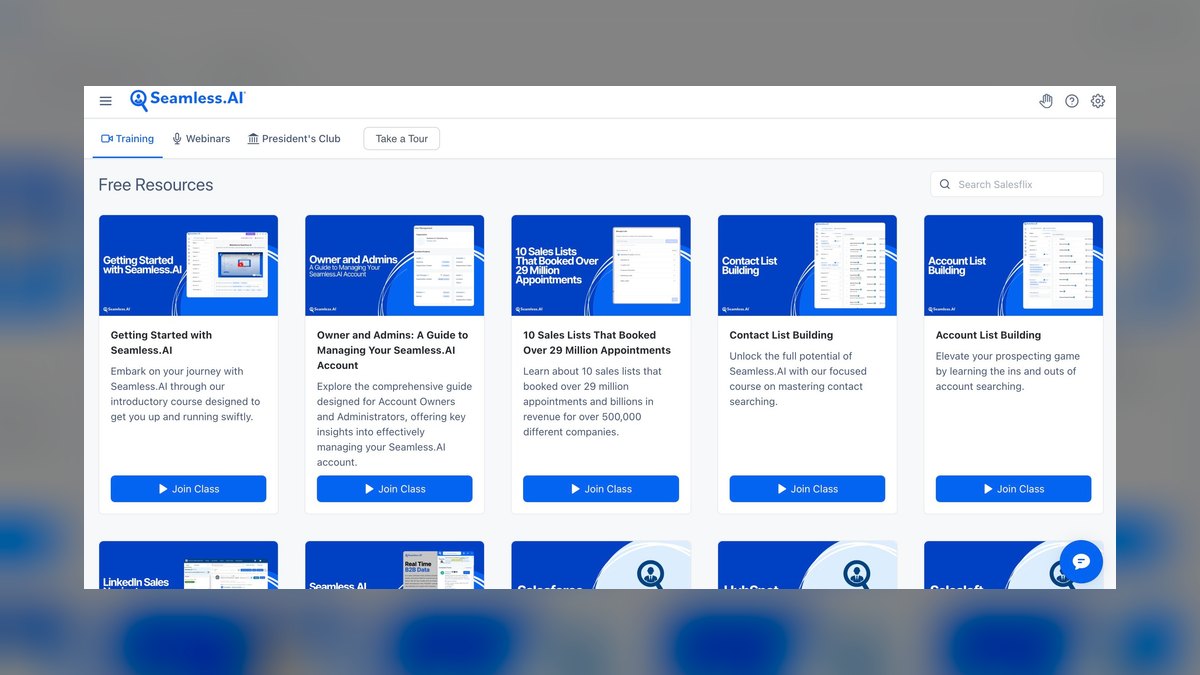Open the Getting Started with Seamless.AI thumbnail
Viewport: 1200px width, 675px height.
[x=188, y=265]
